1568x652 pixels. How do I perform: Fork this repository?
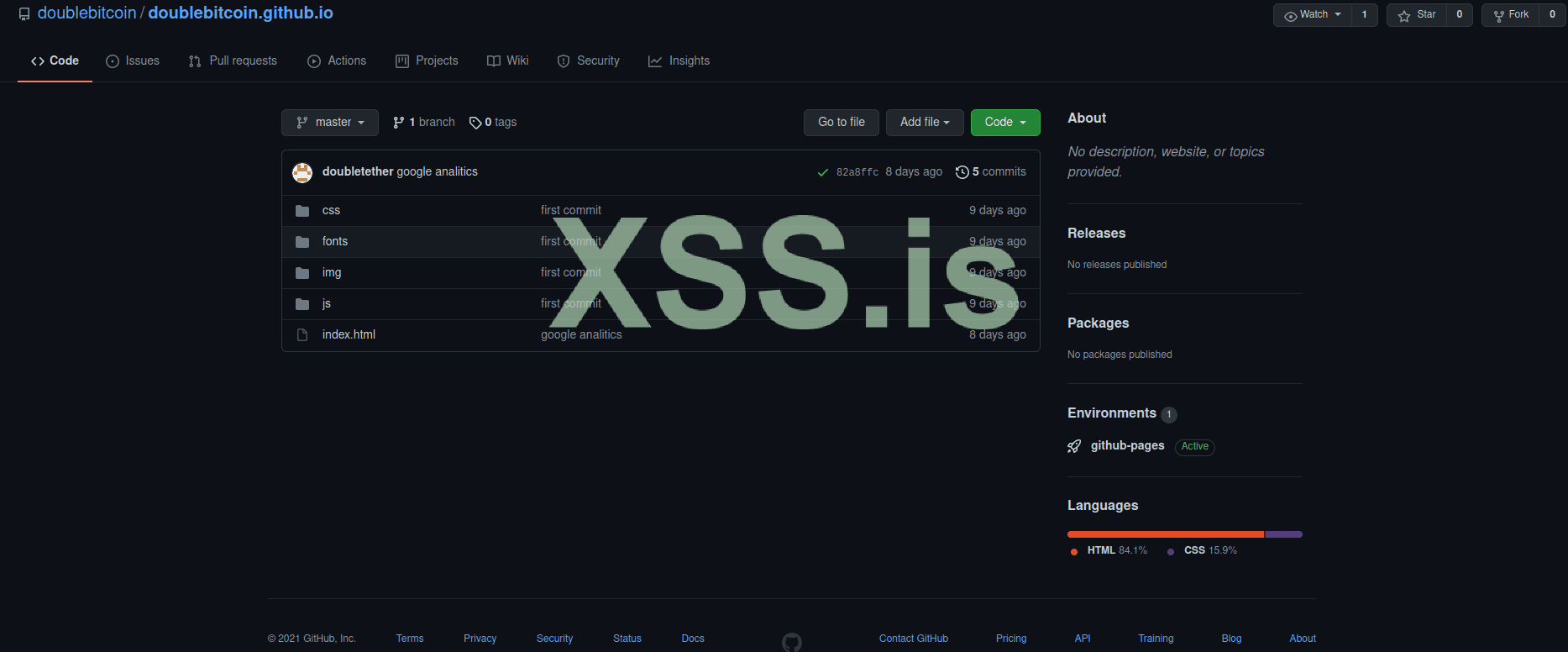1511,14
